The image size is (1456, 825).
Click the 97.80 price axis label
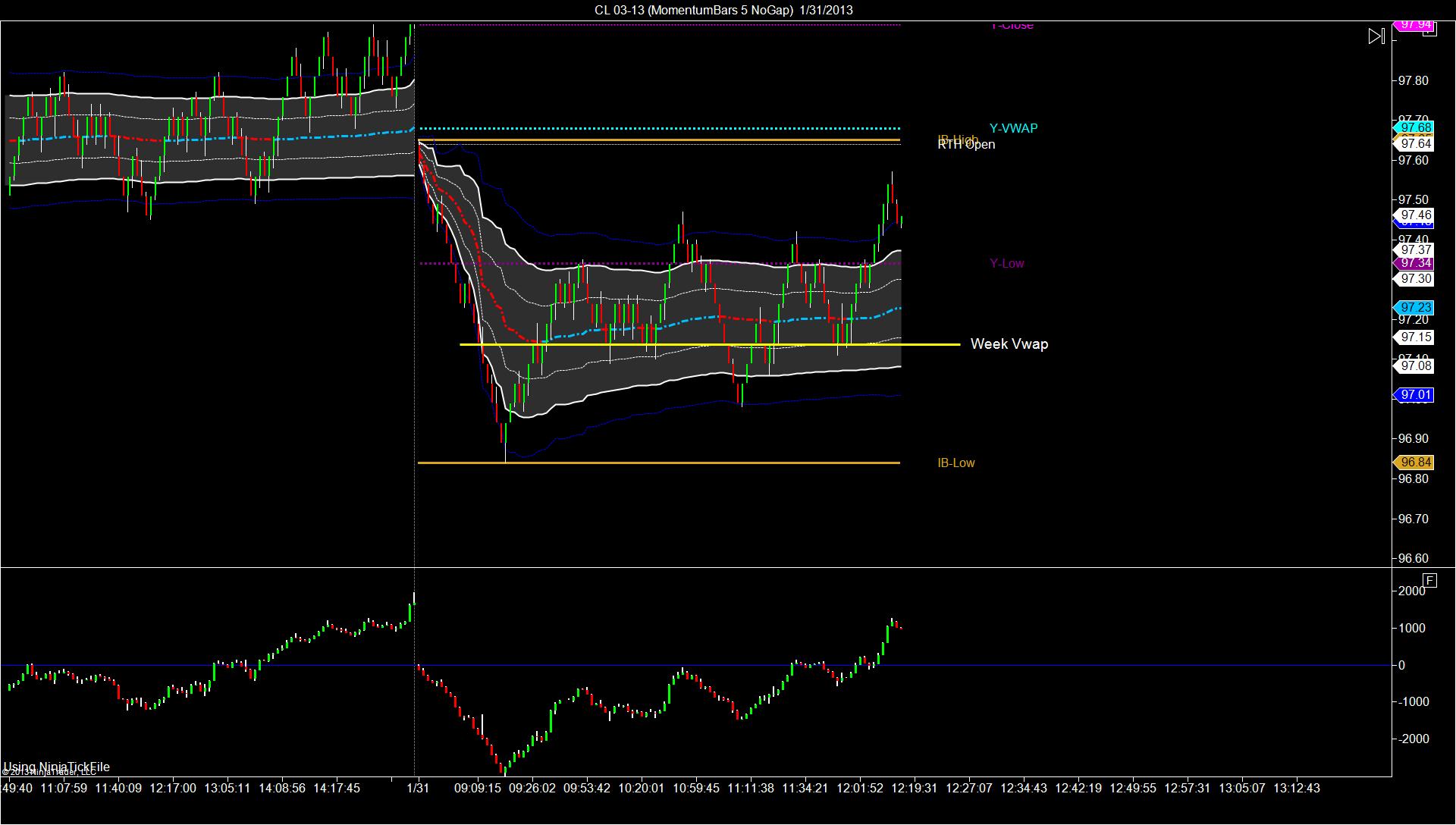click(1414, 81)
